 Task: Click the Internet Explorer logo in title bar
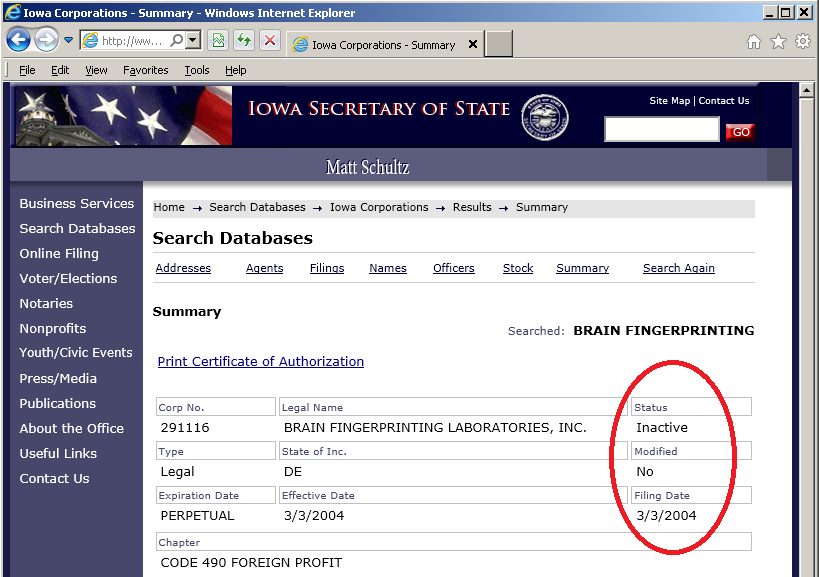13,13
